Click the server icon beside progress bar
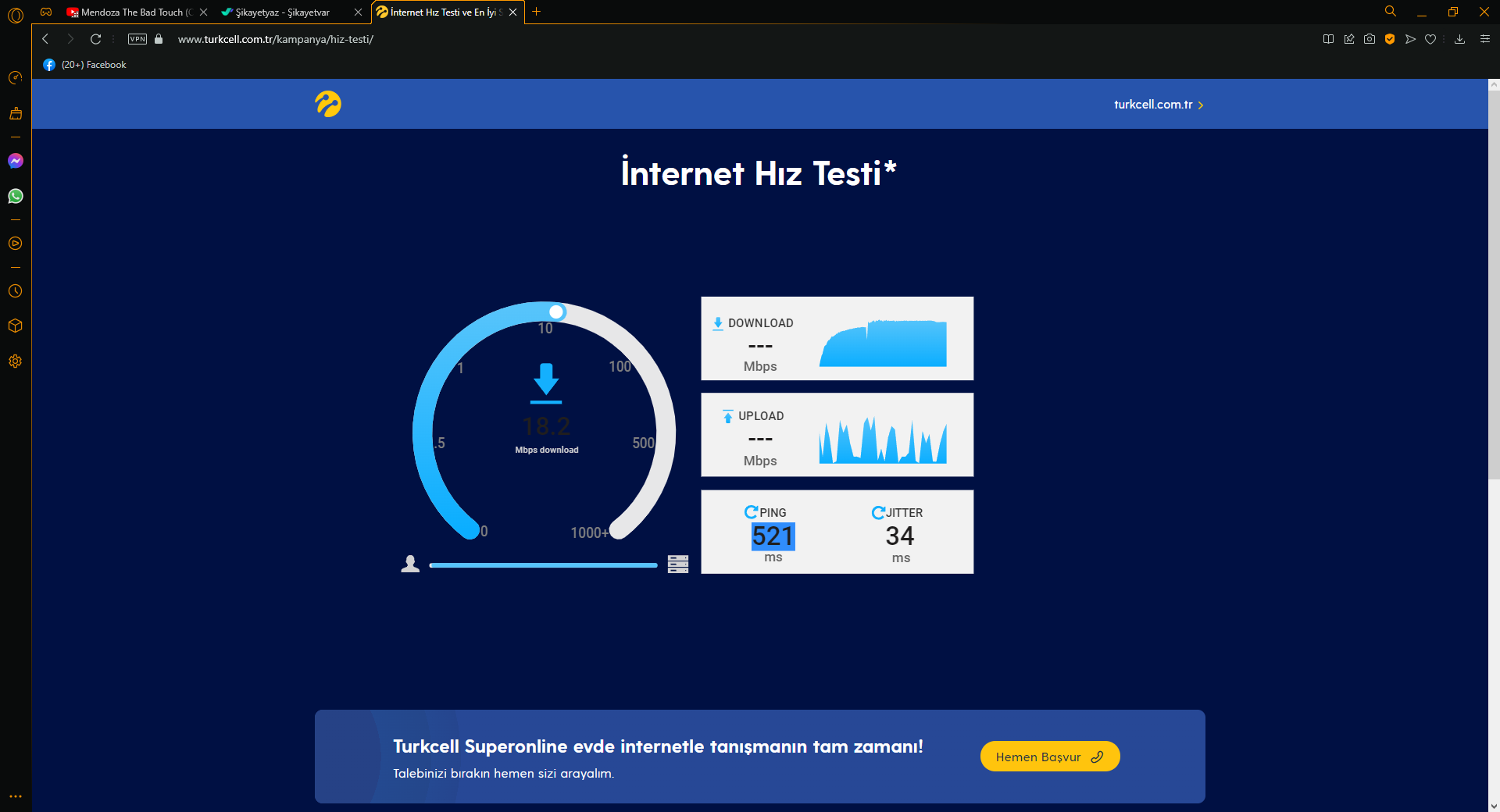Image resolution: width=1500 pixels, height=812 pixels. click(678, 564)
